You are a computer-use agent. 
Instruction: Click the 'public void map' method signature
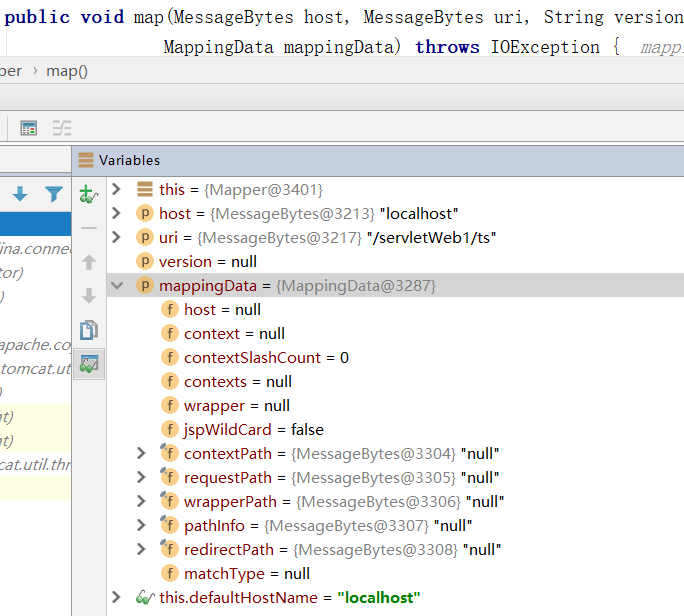click(84, 17)
